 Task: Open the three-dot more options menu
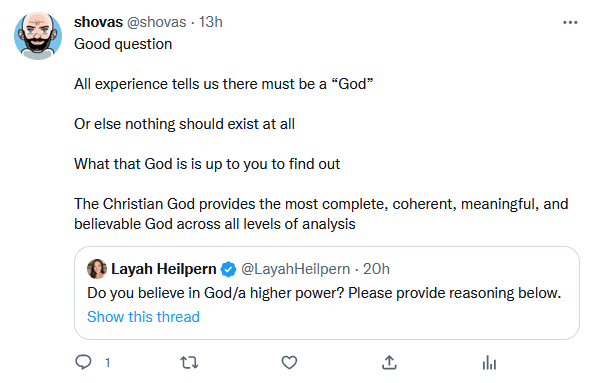(x=570, y=23)
